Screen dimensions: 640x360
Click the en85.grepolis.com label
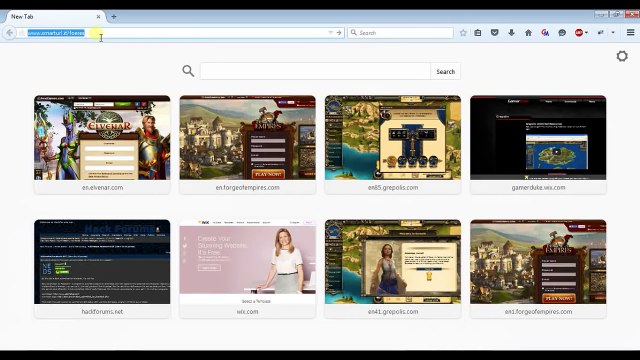coord(393,188)
